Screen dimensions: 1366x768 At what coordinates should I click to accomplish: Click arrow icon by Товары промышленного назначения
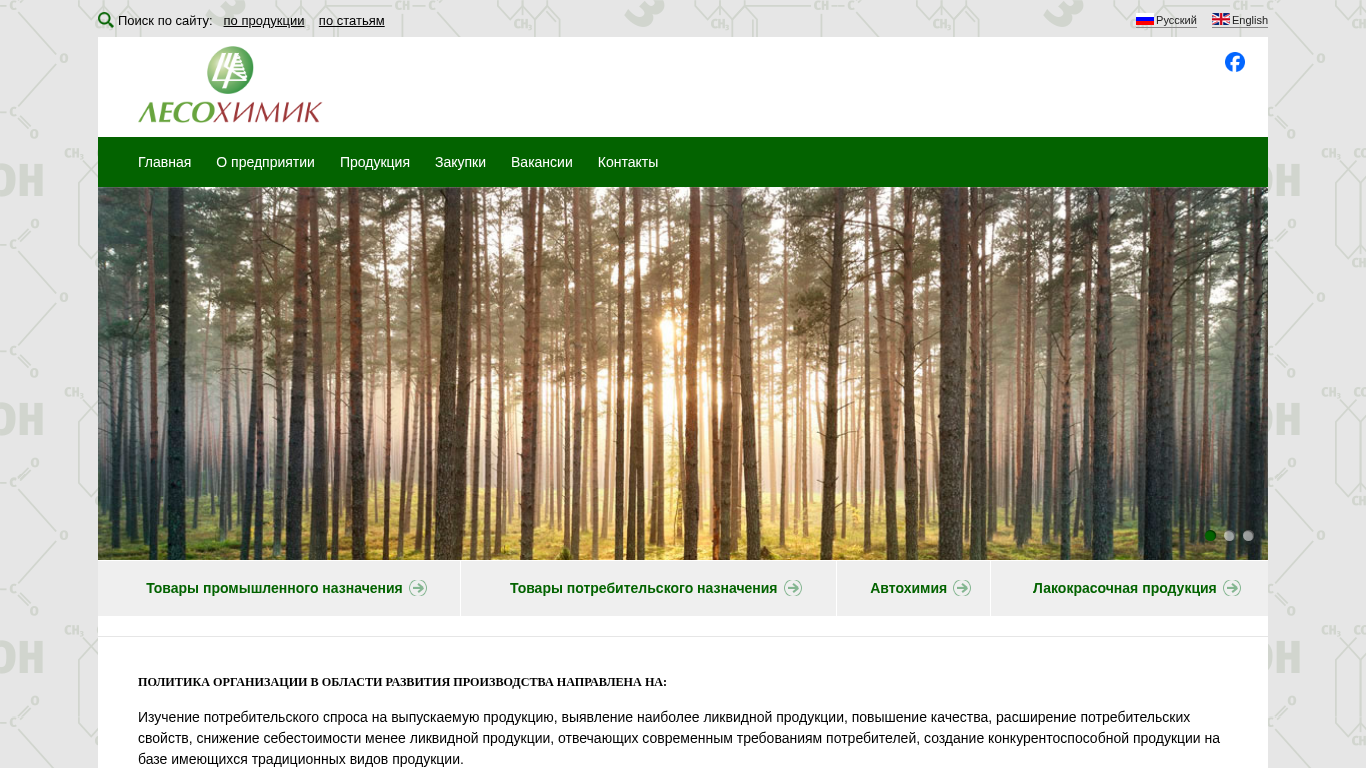click(418, 588)
